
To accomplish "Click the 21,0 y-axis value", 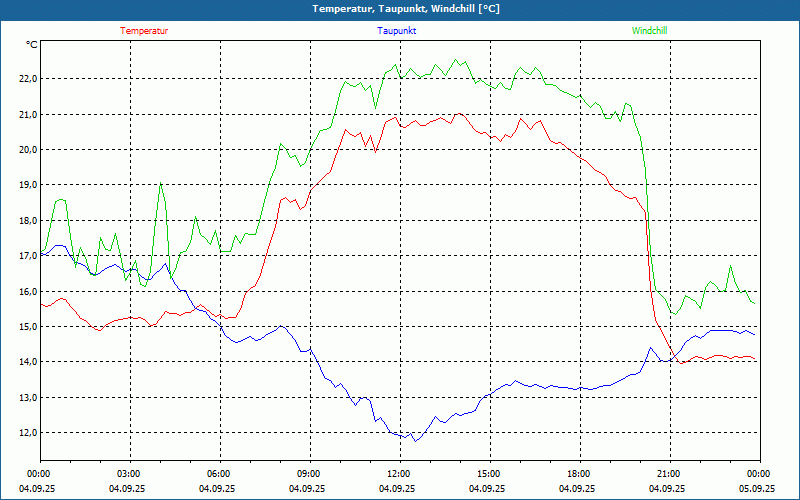I will (x=29, y=114).
